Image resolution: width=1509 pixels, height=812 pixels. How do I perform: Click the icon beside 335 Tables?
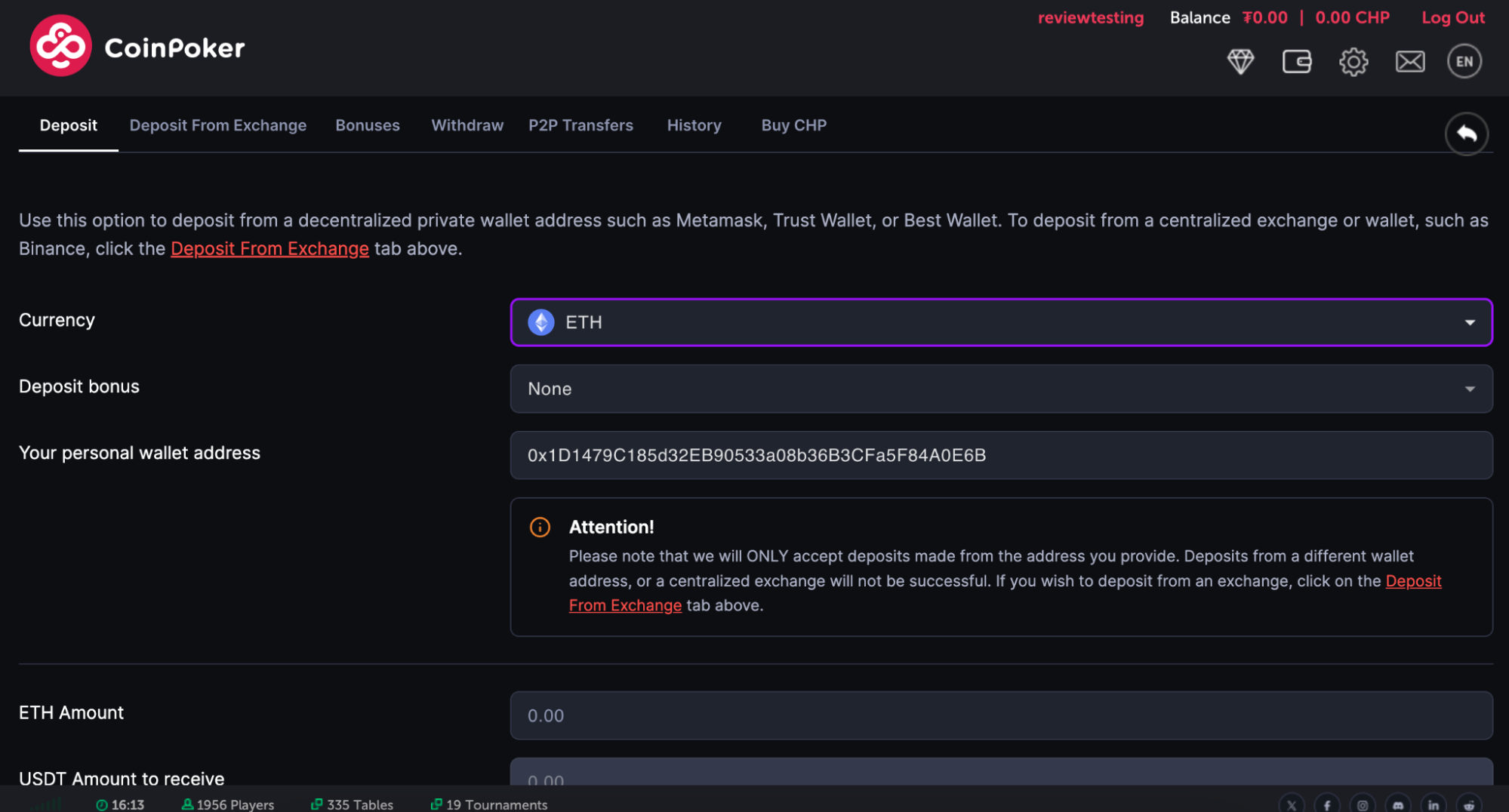coord(317,804)
